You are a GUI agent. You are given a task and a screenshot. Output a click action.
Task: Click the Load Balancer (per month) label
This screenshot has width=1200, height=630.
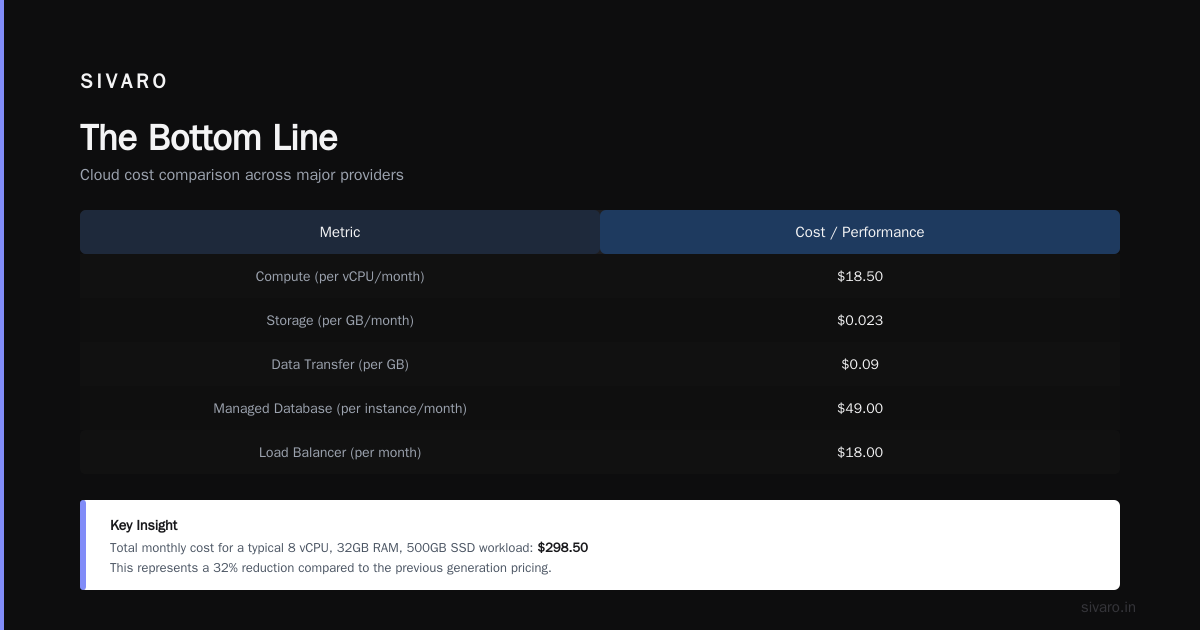340,452
